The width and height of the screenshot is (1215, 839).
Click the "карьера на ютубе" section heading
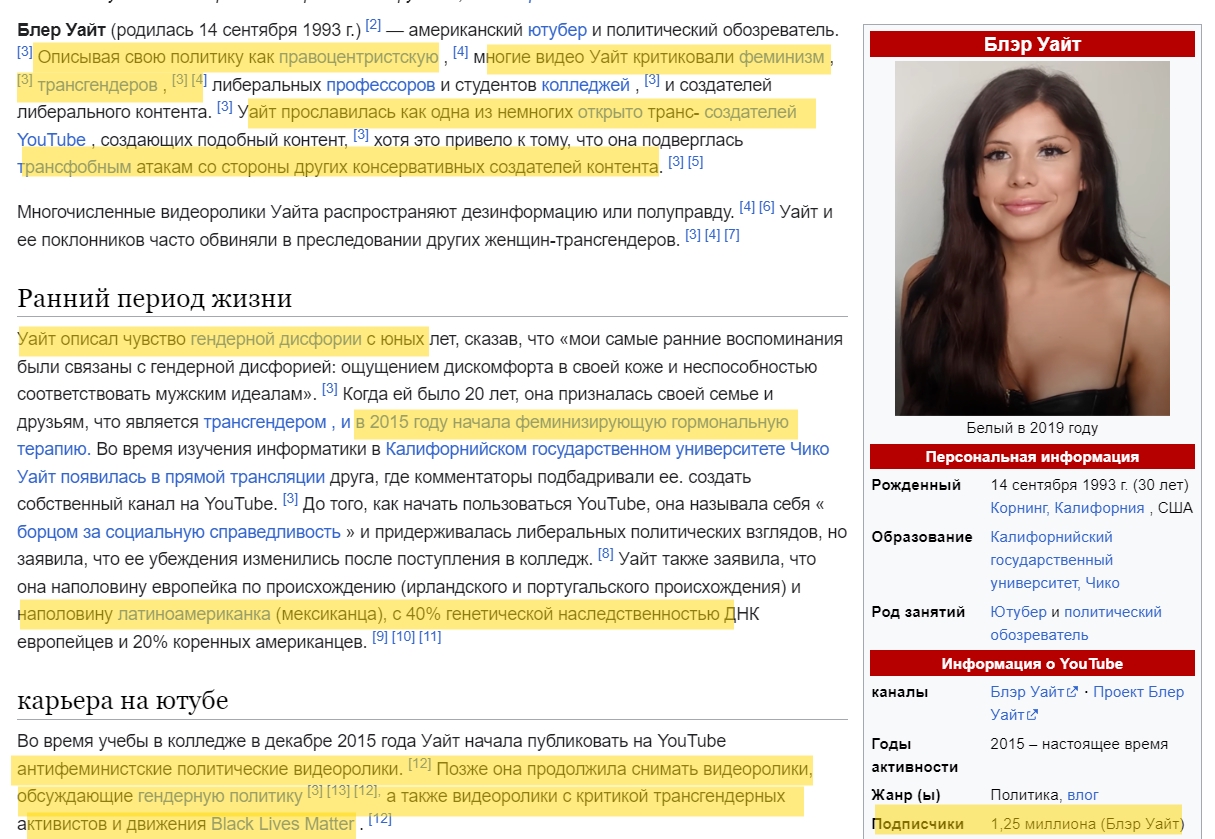123,701
